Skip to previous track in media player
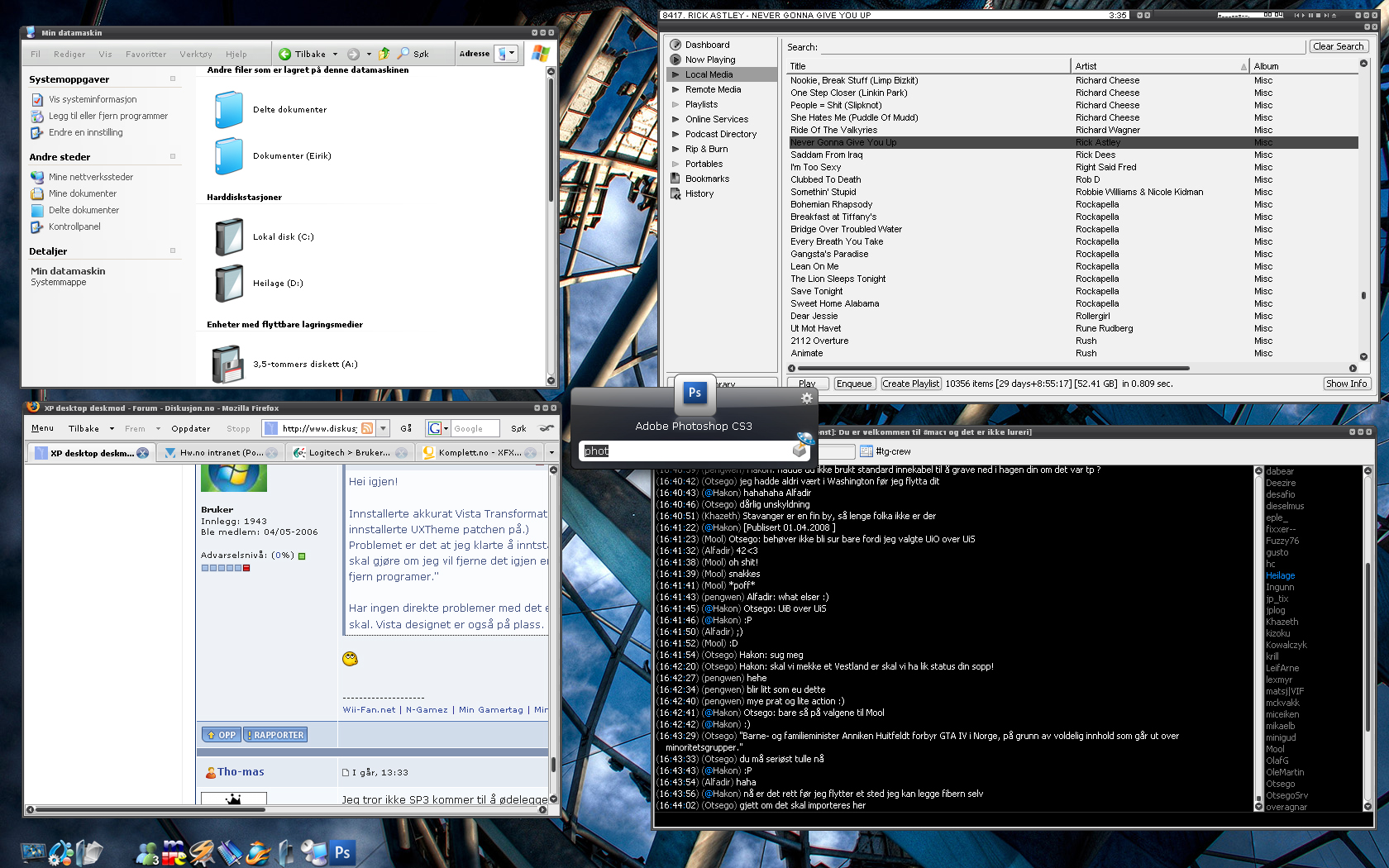Viewport: 1389px width, 868px height. tap(1296, 15)
